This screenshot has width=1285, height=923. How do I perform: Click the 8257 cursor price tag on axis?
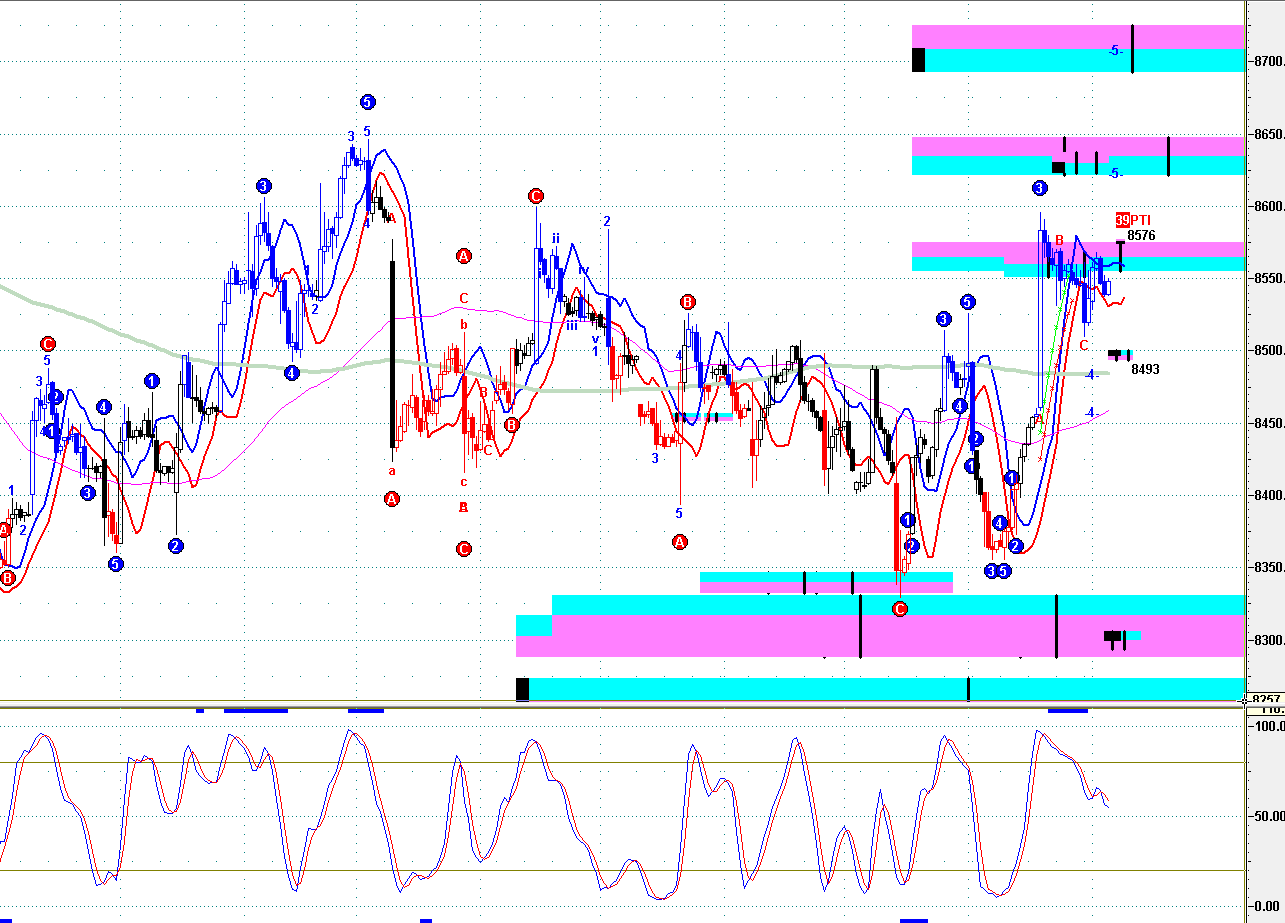pyautogui.click(x=1266, y=700)
